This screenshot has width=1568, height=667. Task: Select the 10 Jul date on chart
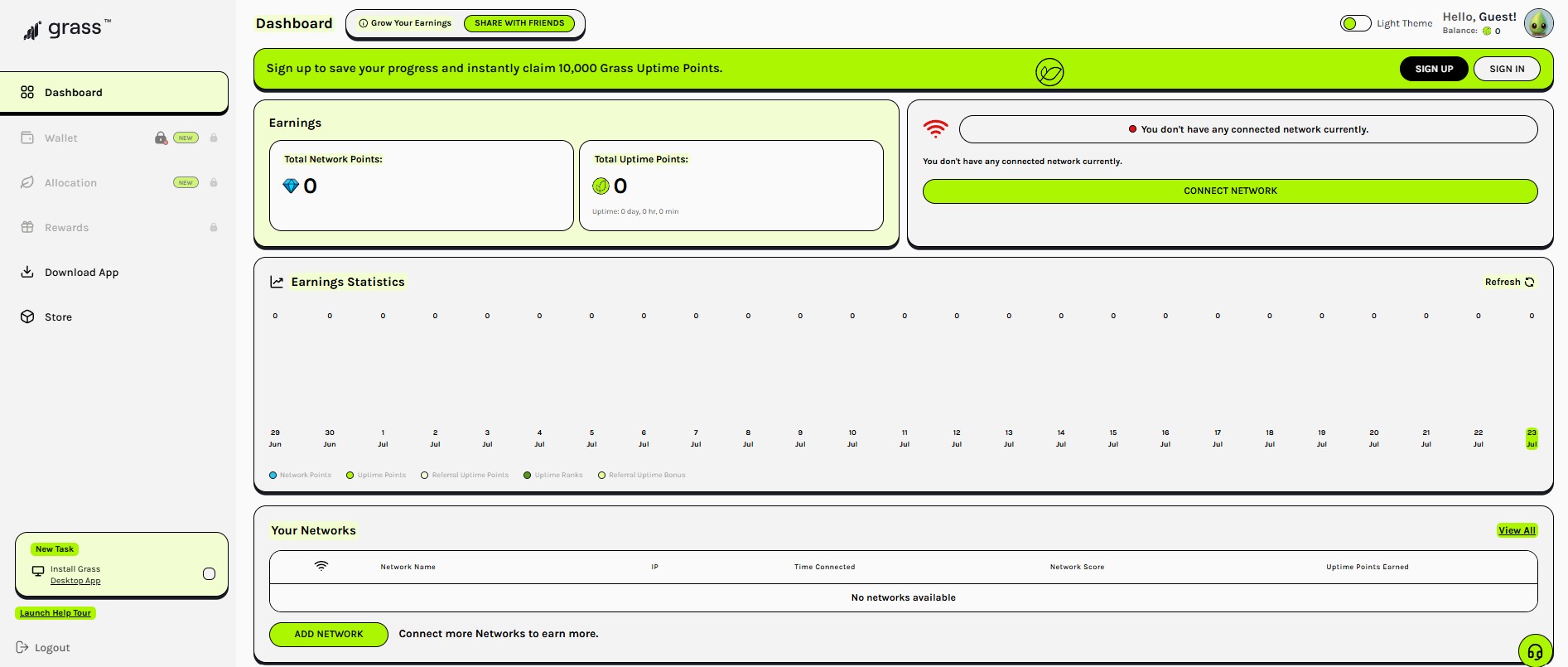852,438
